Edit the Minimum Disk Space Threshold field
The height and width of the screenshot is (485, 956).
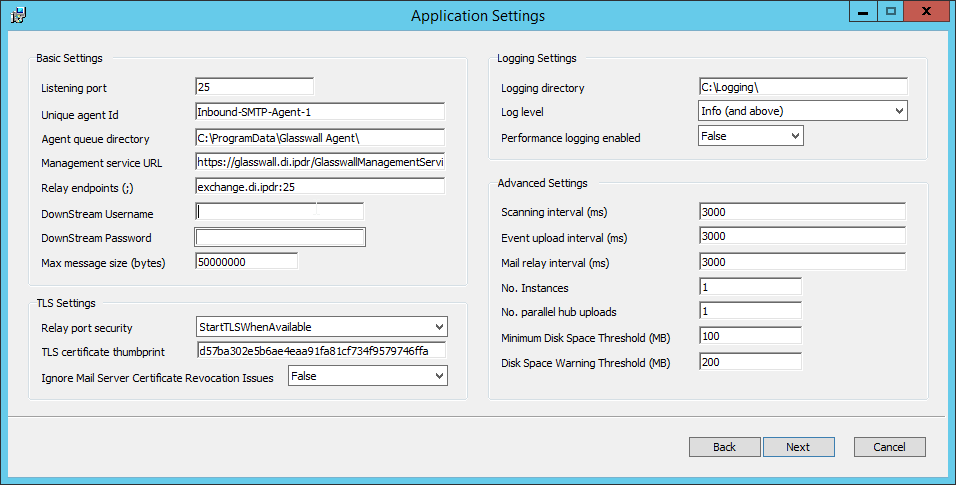pyautogui.click(x=750, y=336)
